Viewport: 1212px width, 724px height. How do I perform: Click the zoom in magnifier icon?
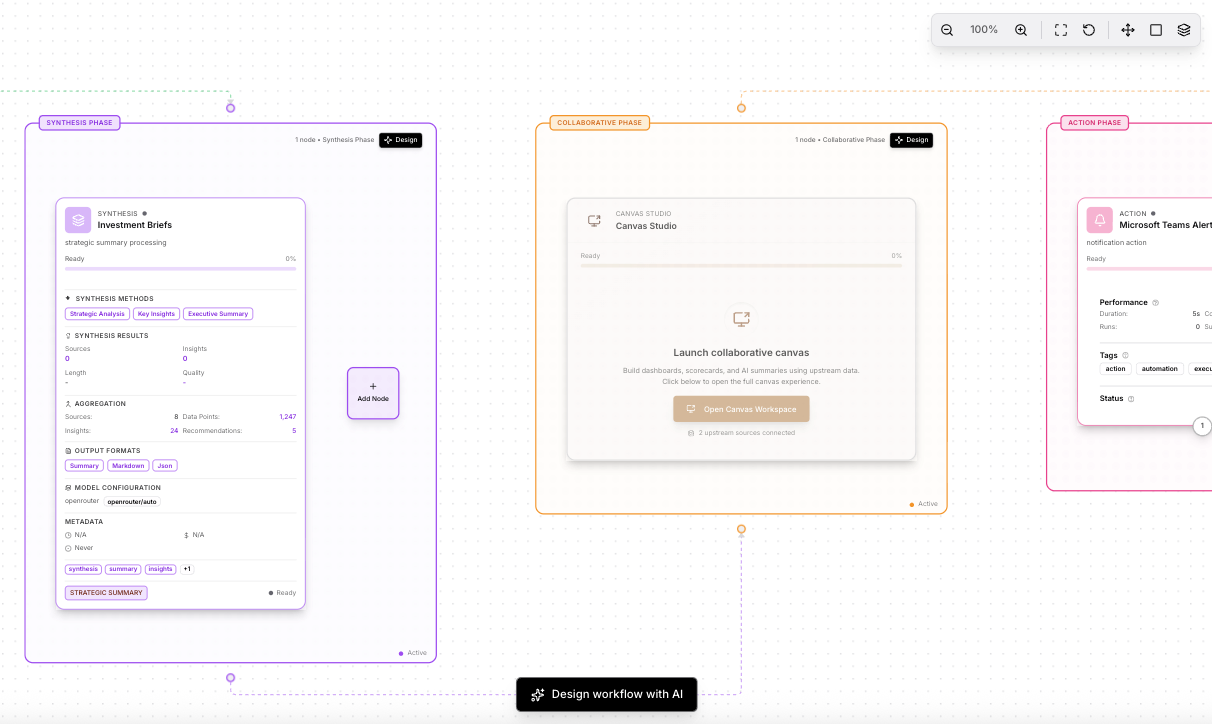pos(1021,30)
